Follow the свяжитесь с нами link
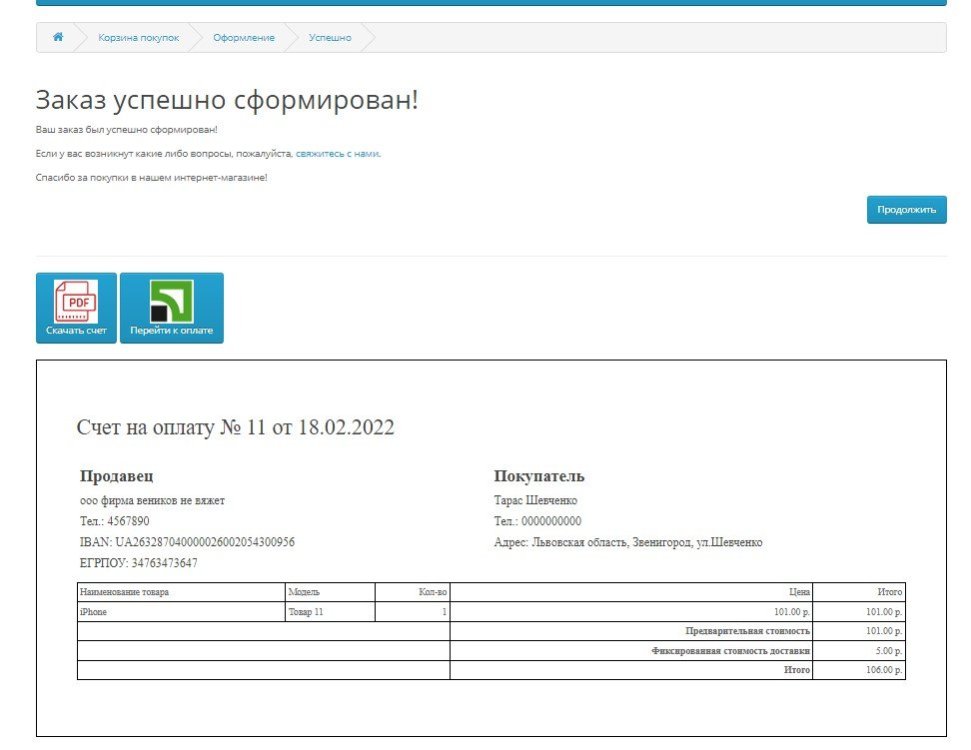971x750 pixels. tap(337, 154)
